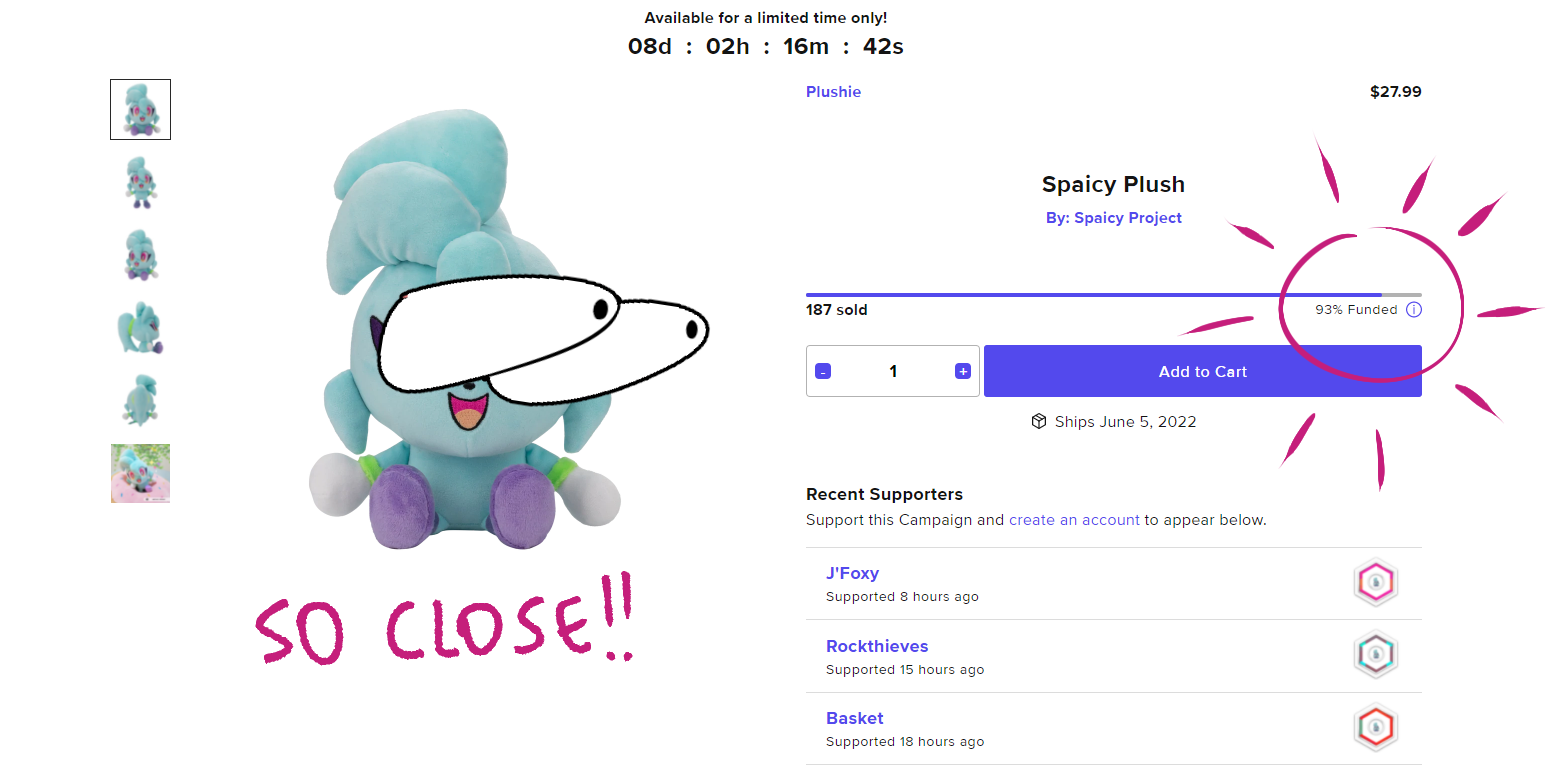This screenshot has width=1559, height=774.
Task: Click Rockthieves' hexagon supporter badge
Action: [x=1376, y=656]
